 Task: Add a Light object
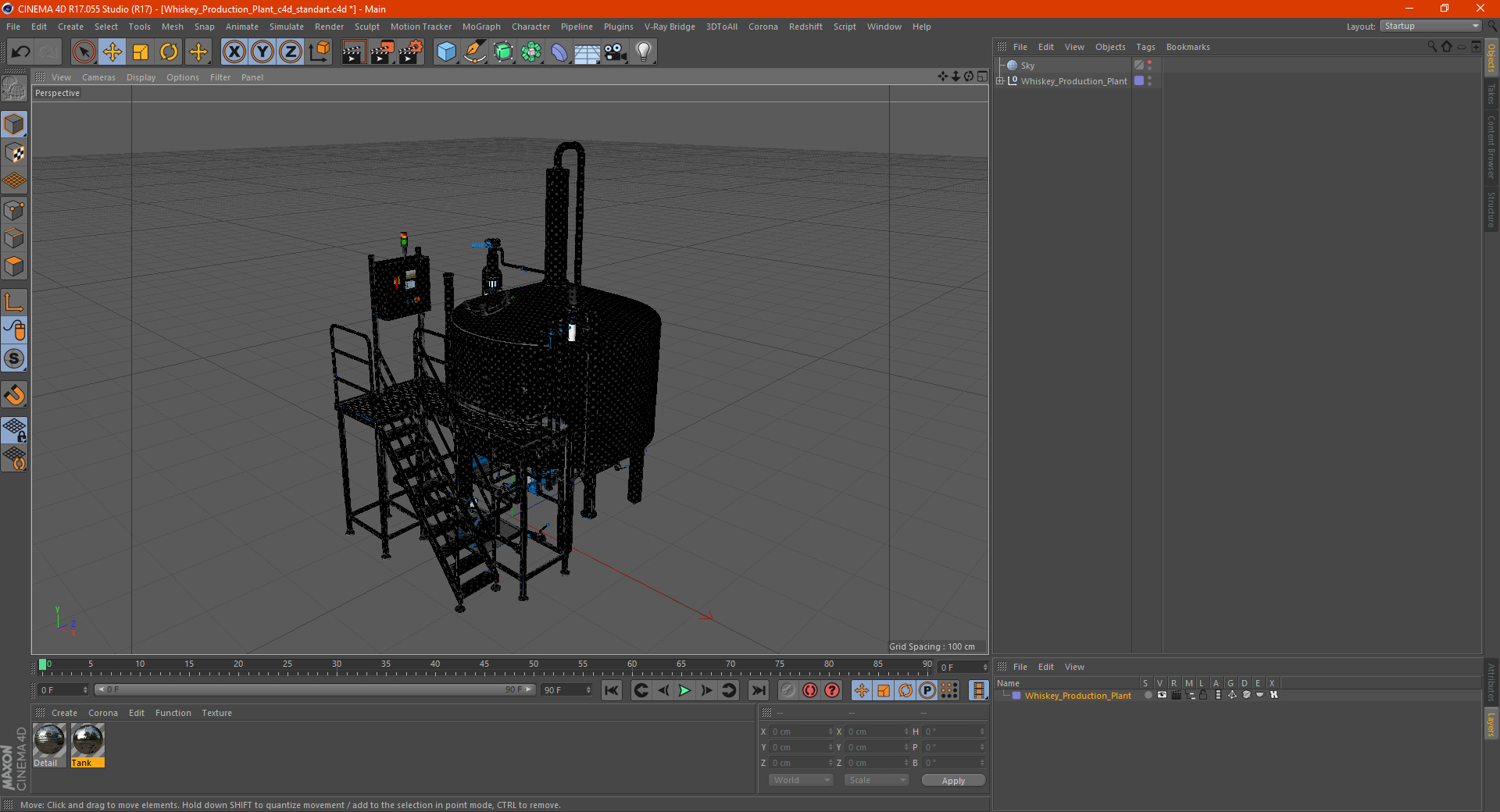tap(644, 52)
